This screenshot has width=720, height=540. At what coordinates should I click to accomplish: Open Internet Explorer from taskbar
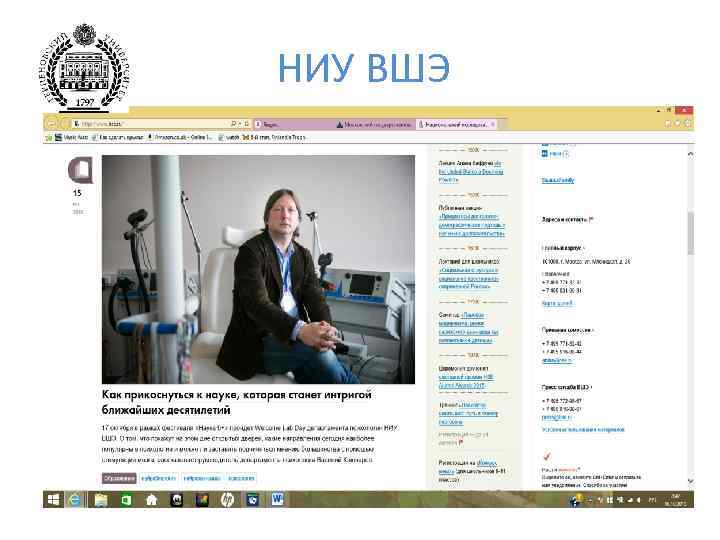pyautogui.click(x=74, y=500)
